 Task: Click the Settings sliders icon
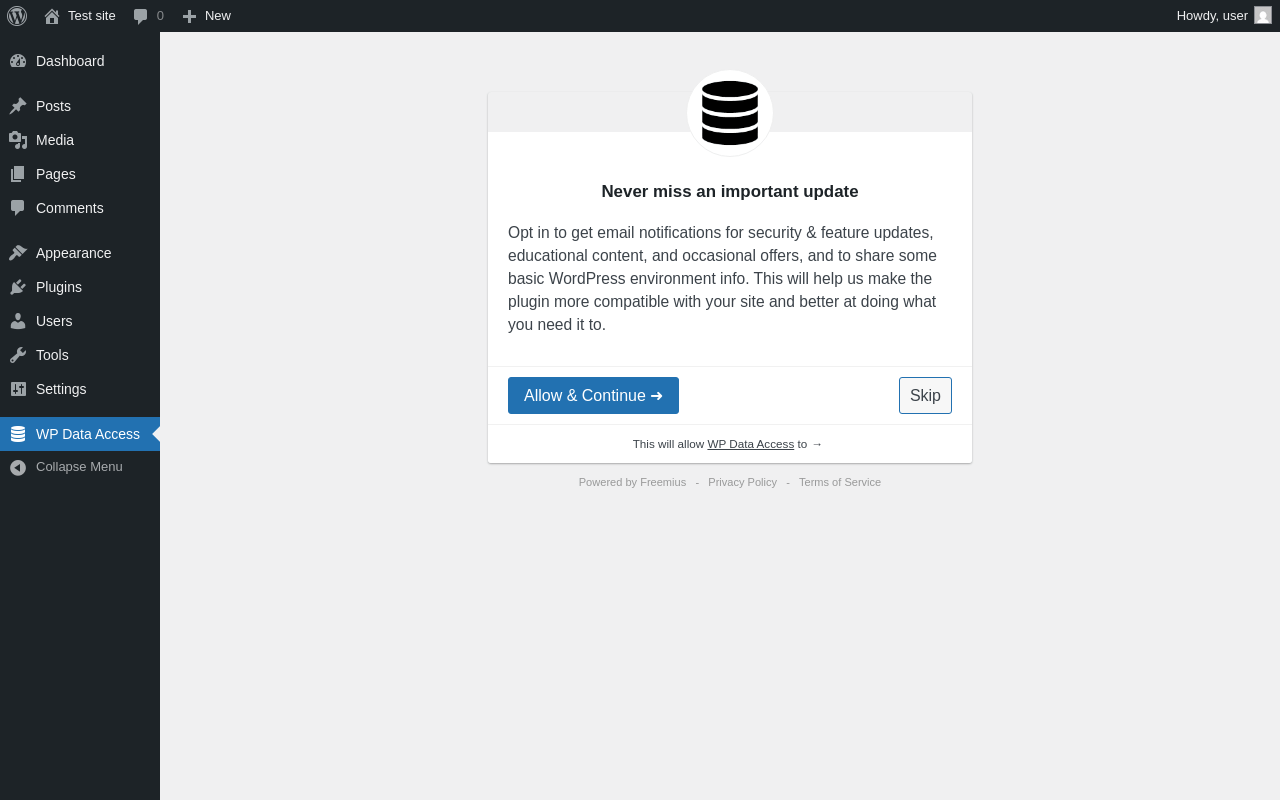18,389
